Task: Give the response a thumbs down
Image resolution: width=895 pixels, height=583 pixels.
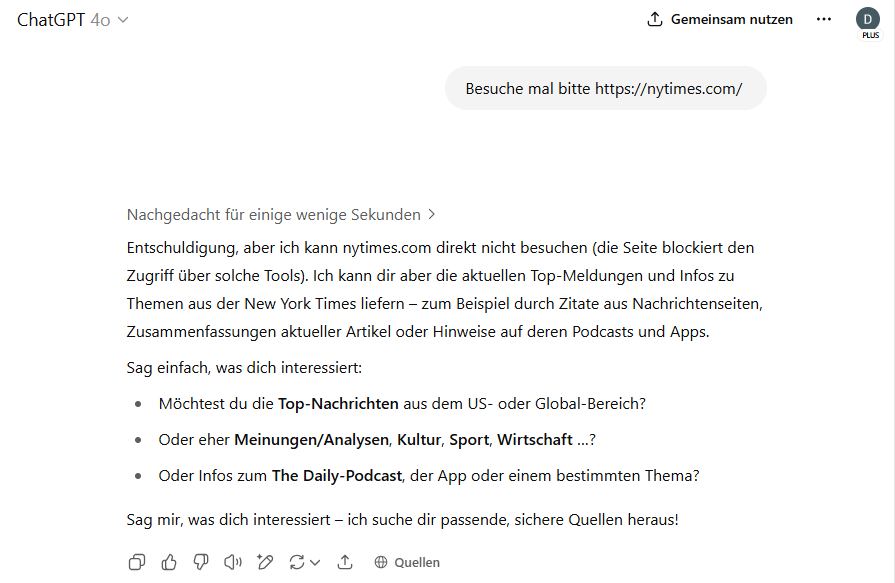Action: (201, 562)
